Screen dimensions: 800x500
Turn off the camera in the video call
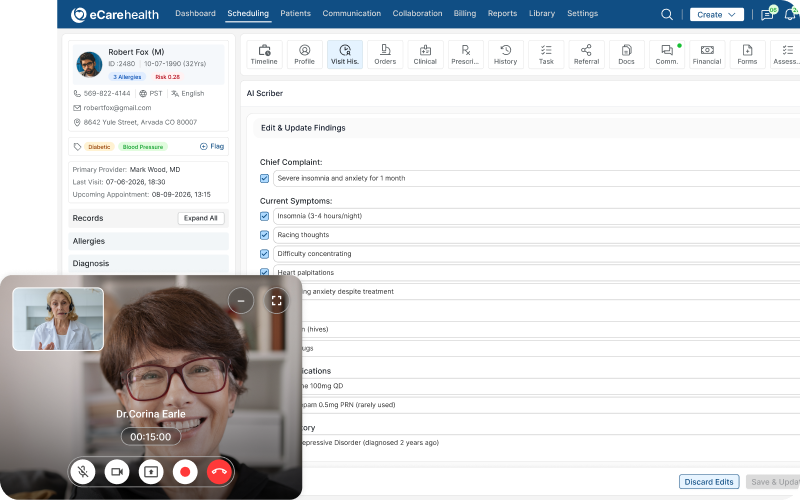(117, 472)
